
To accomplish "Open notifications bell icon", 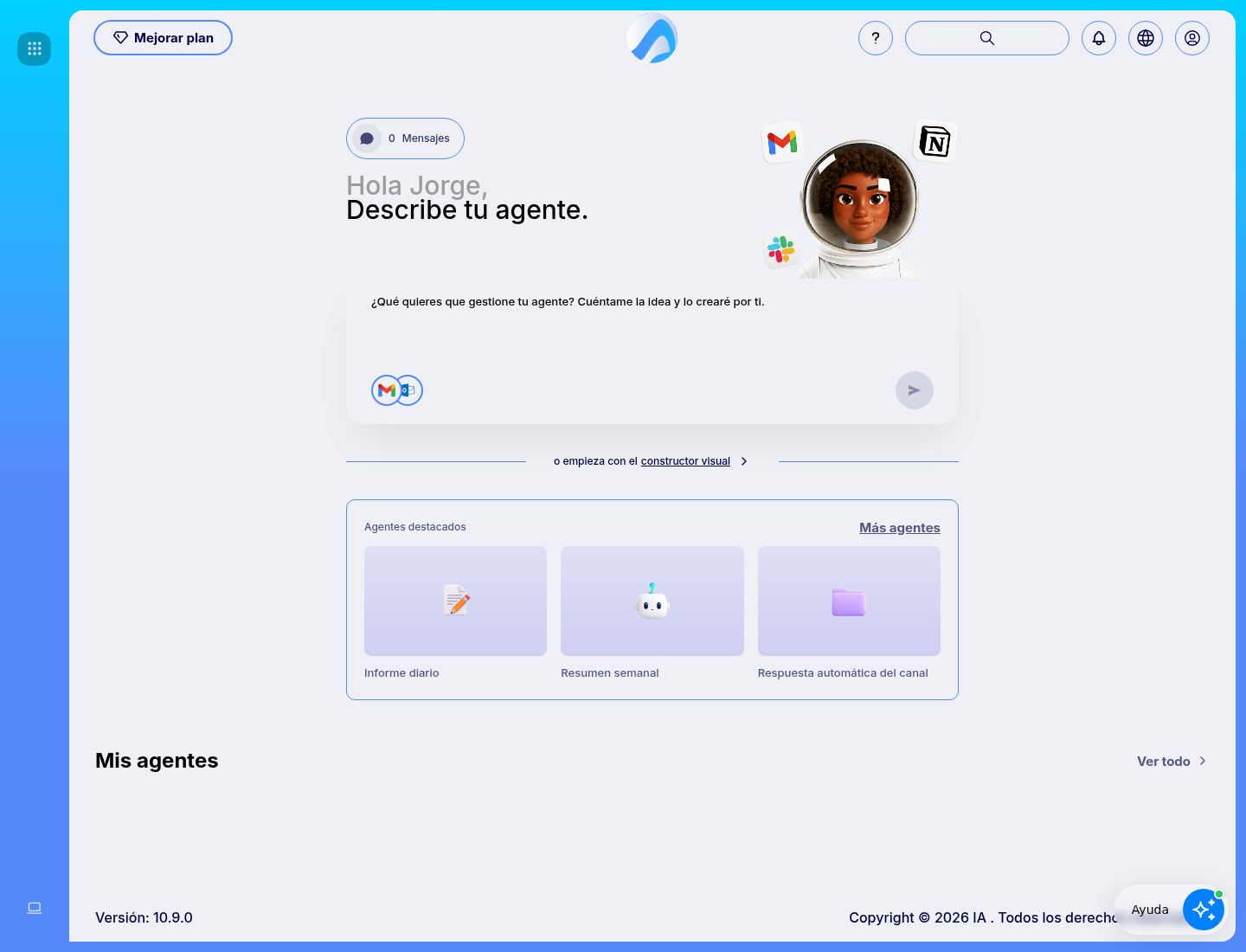I will click(1099, 38).
